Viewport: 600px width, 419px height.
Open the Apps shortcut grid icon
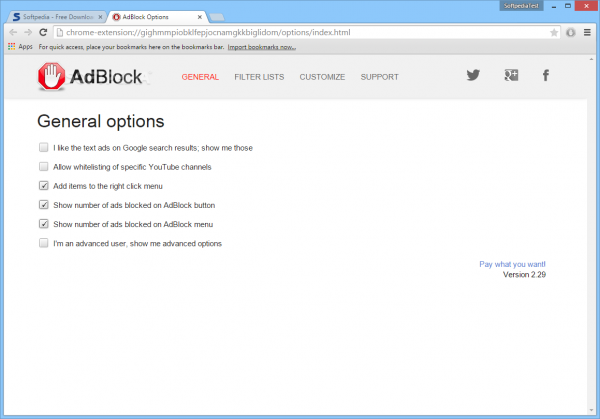tap(11, 46)
